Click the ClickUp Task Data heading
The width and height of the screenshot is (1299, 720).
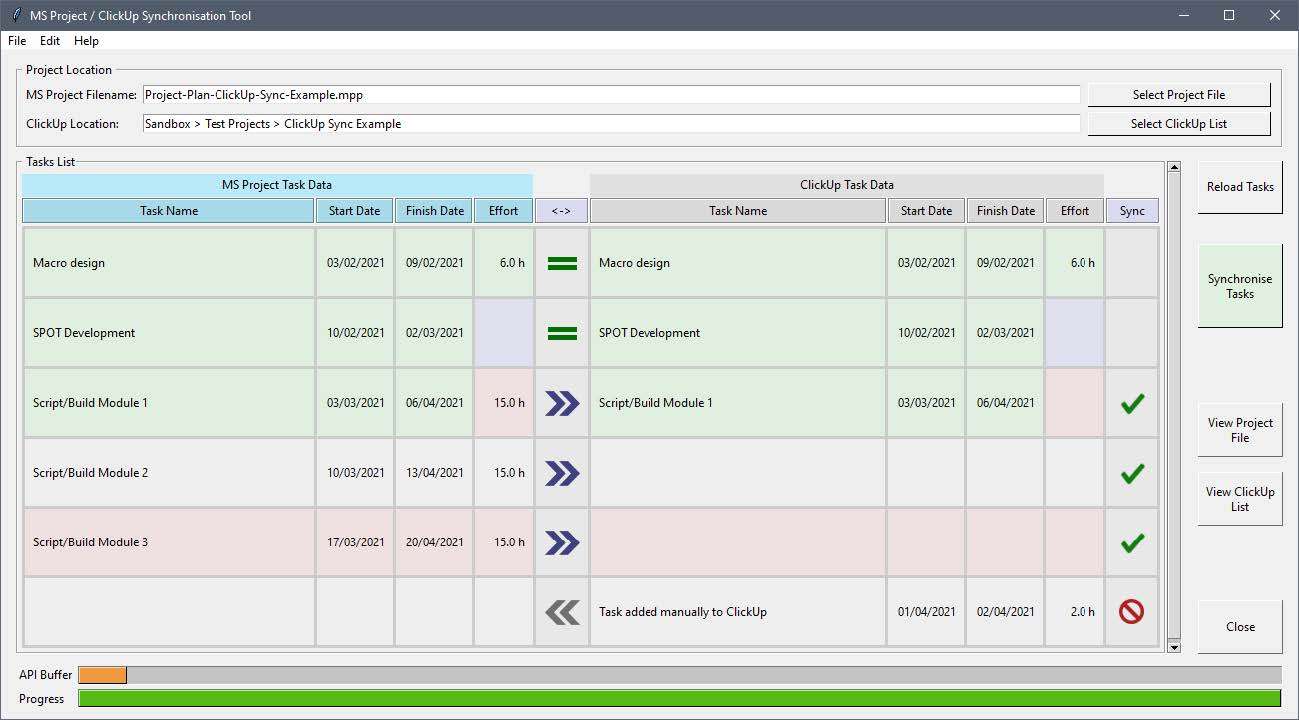point(847,185)
